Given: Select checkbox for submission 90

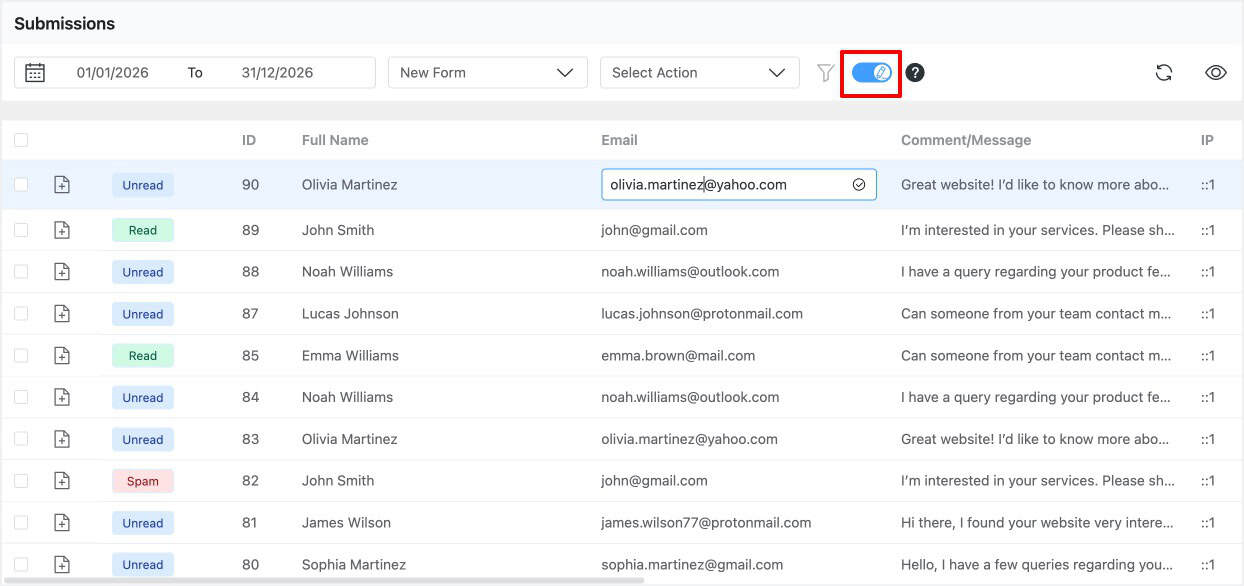Looking at the screenshot, I should click(21, 185).
